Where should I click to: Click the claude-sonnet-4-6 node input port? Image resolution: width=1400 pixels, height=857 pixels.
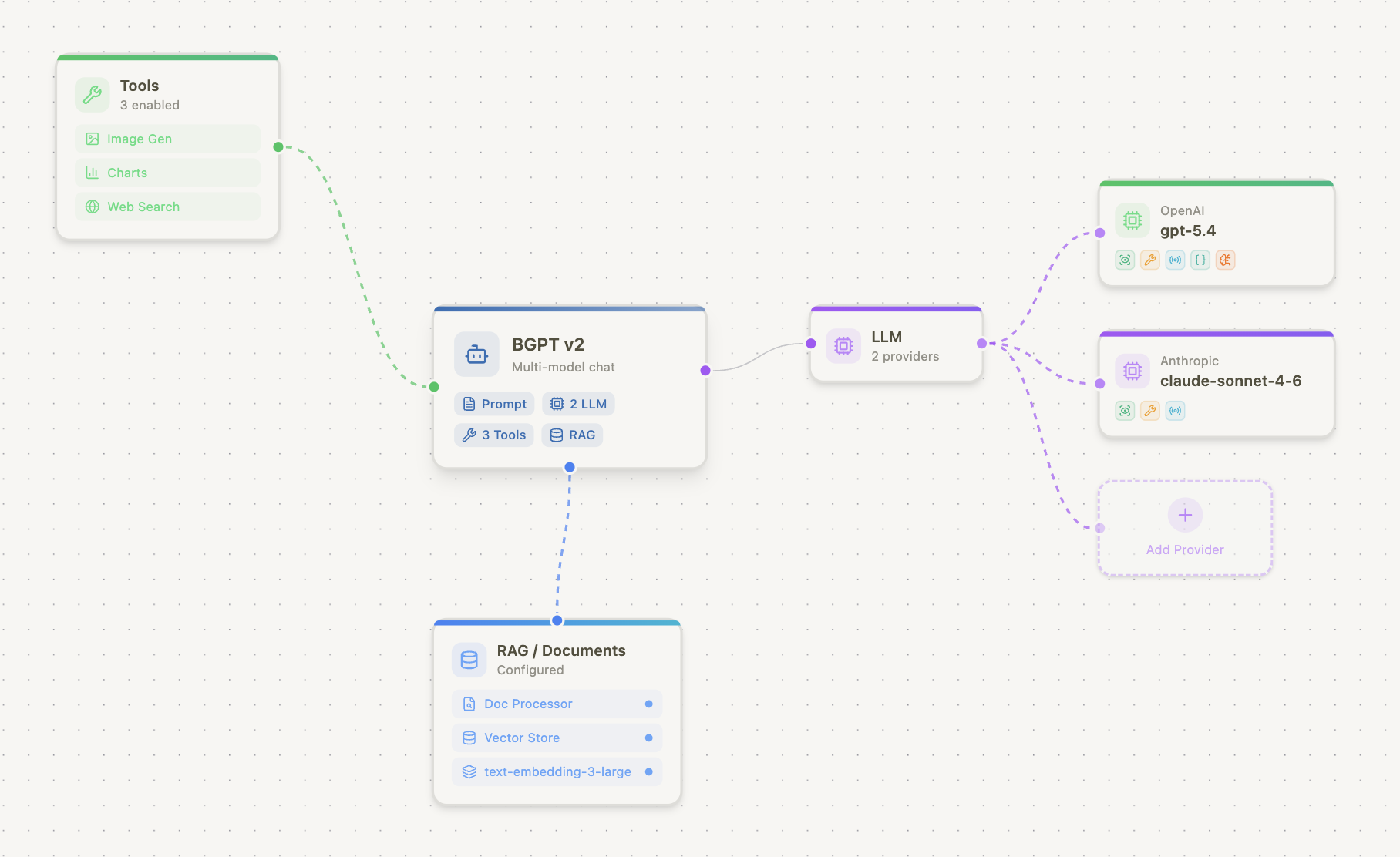pyautogui.click(x=1100, y=383)
